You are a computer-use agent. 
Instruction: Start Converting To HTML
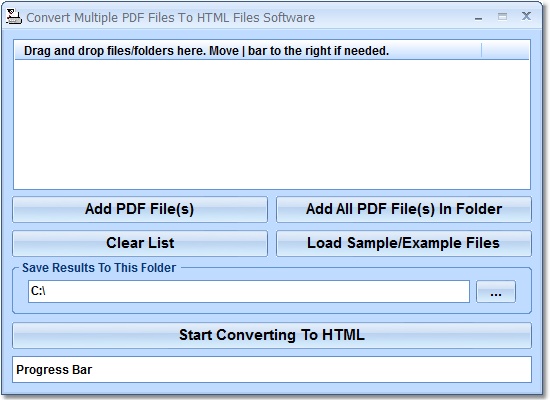tap(272, 335)
